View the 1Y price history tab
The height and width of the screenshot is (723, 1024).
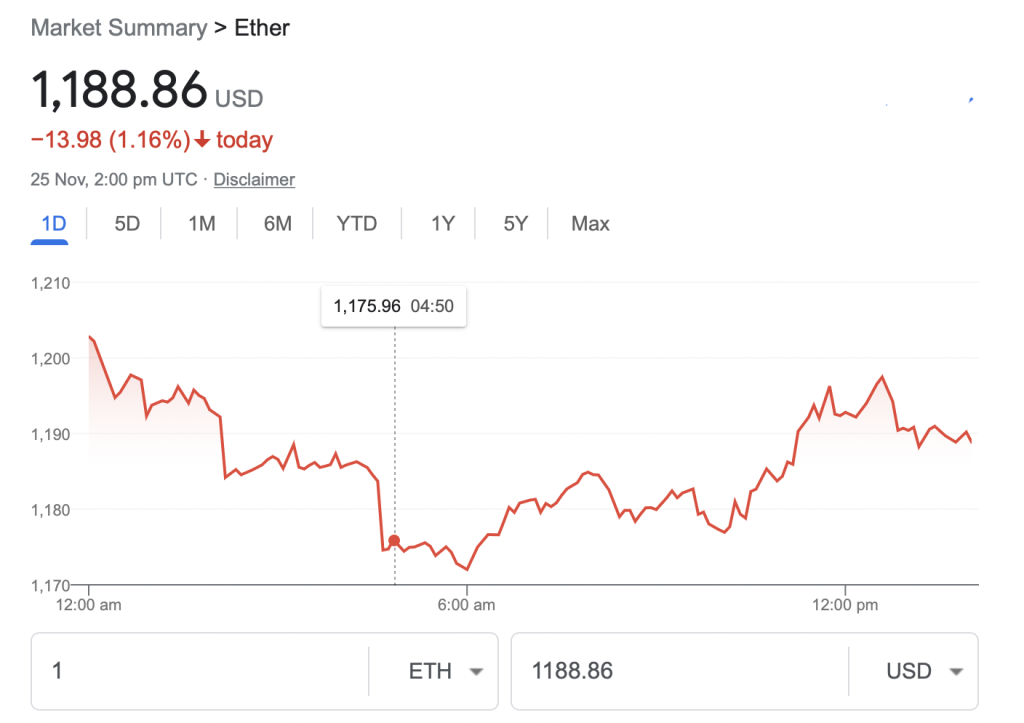point(443,224)
